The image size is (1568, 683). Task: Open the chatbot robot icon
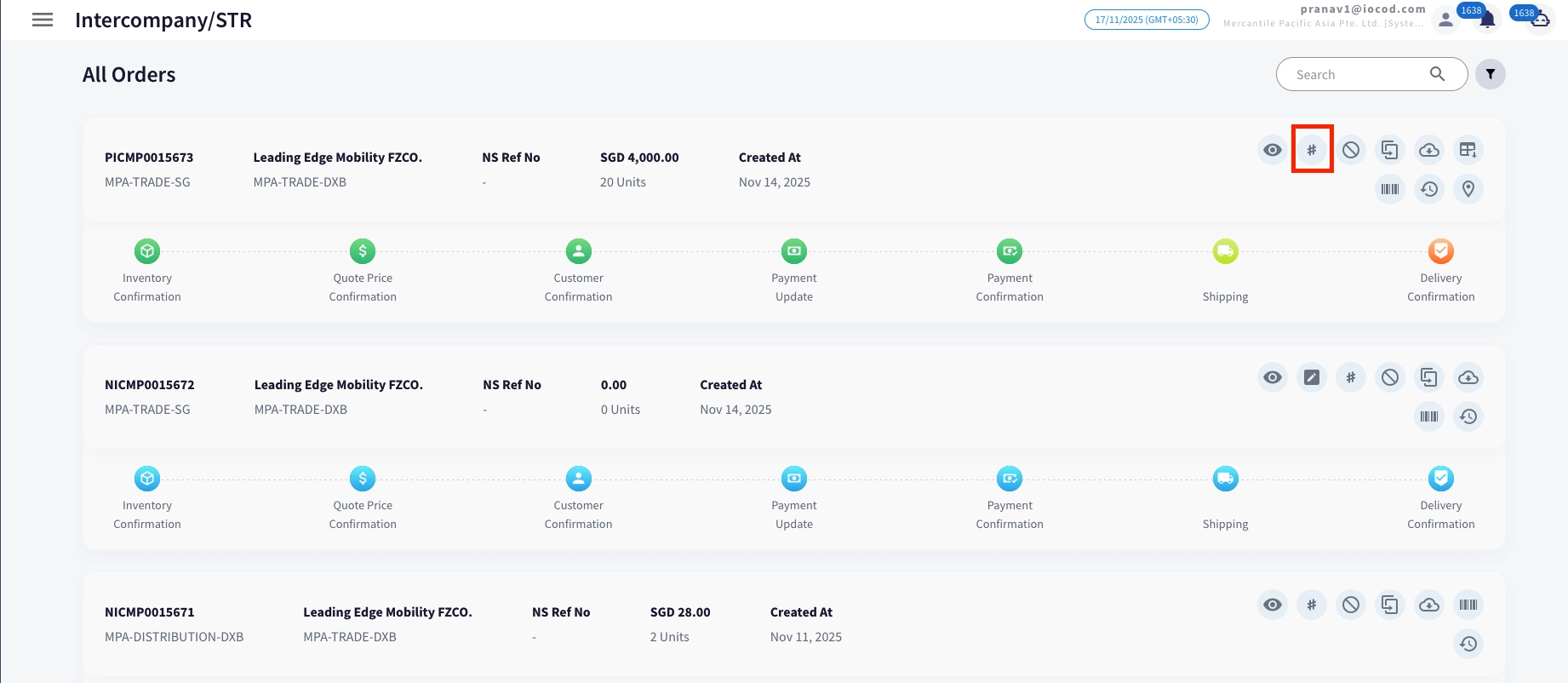click(x=1540, y=19)
